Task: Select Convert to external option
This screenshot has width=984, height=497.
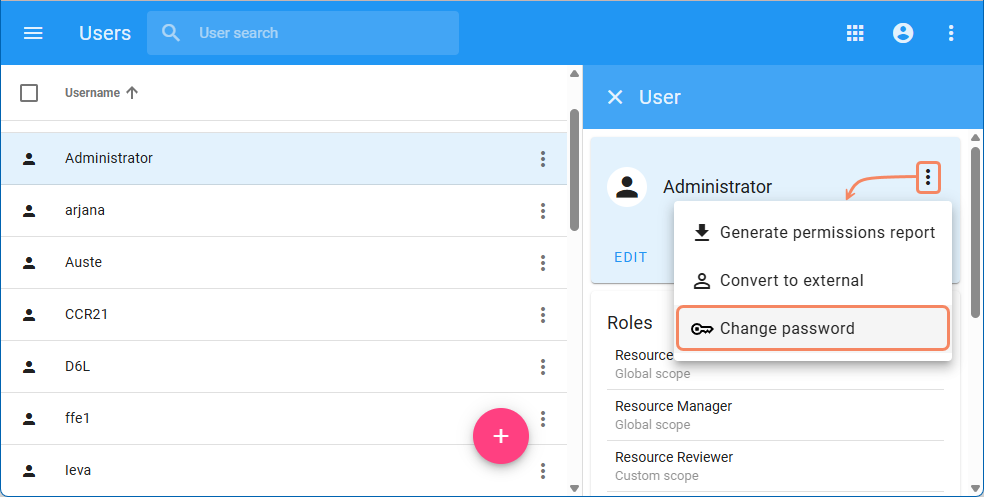Action: [x=791, y=281]
